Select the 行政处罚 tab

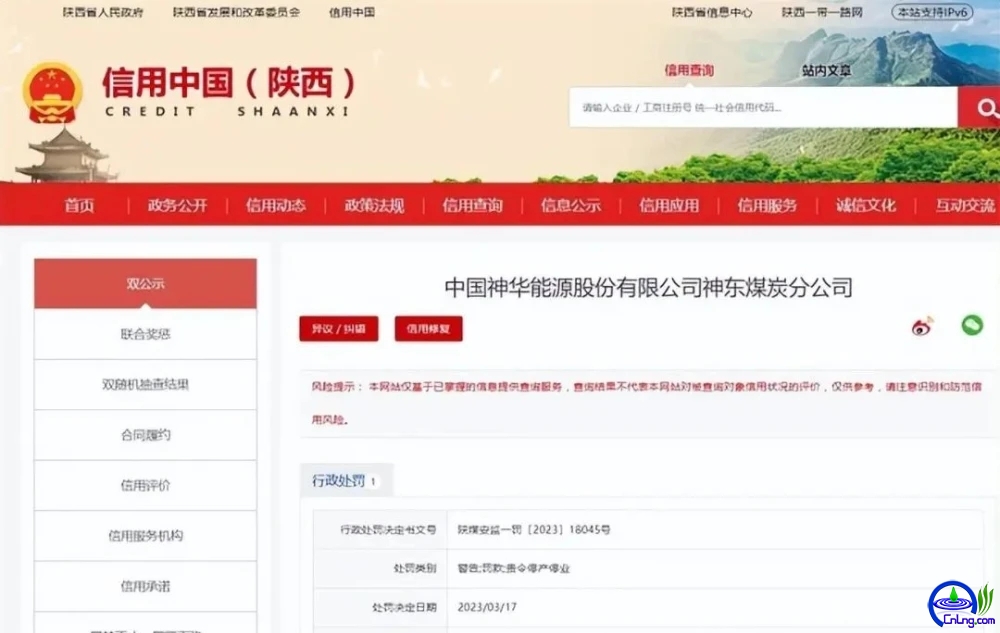[346, 481]
